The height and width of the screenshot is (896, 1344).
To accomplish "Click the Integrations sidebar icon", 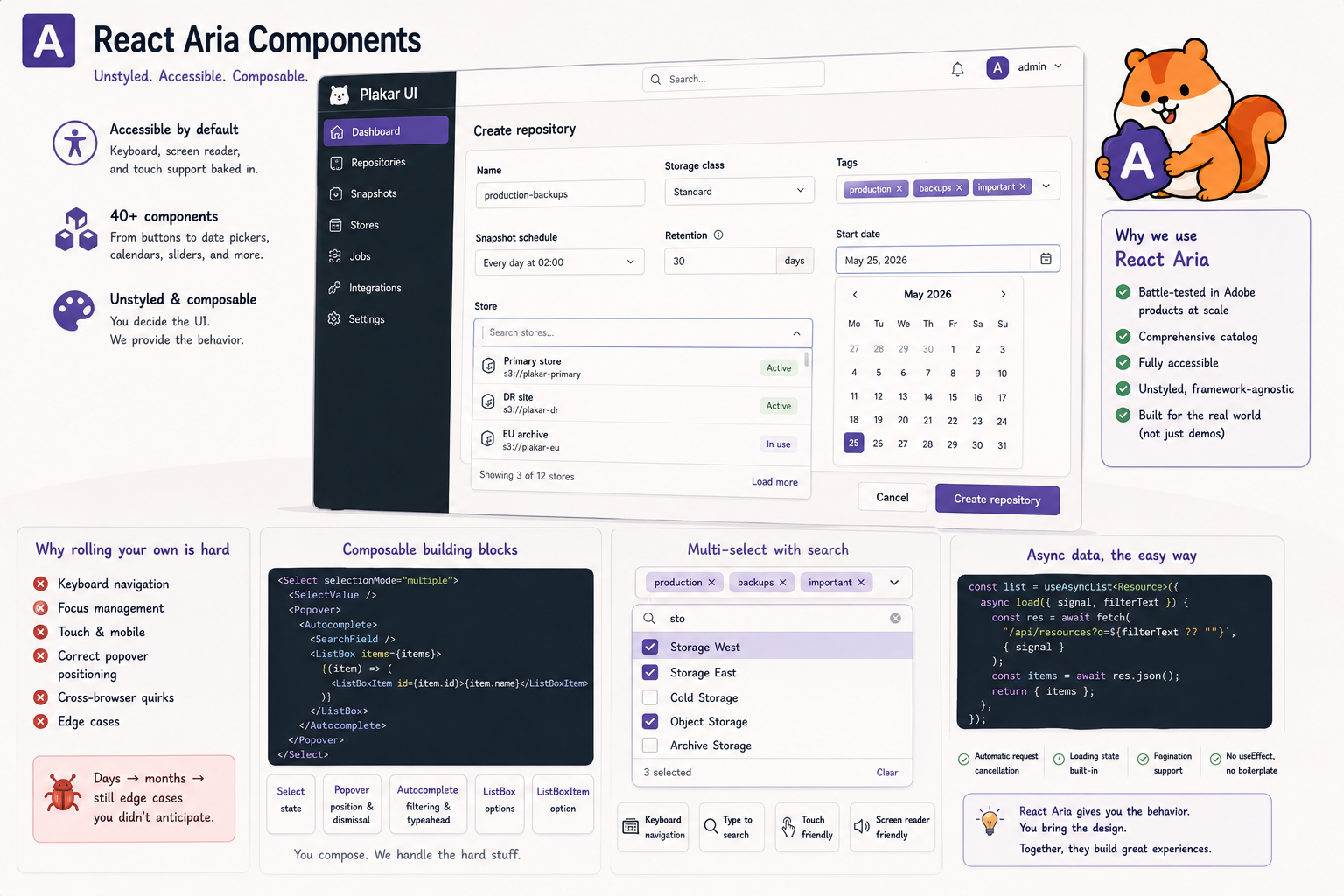I will [334, 288].
